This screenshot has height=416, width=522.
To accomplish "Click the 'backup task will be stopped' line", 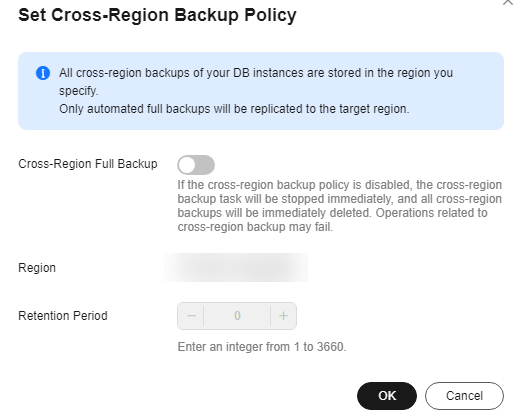I will (340, 199).
